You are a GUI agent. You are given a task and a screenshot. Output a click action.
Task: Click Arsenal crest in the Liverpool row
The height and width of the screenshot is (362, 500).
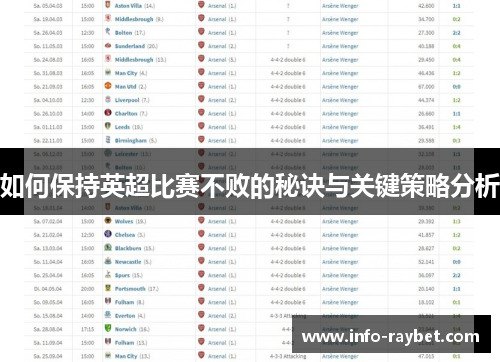pyautogui.click(x=201, y=99)
